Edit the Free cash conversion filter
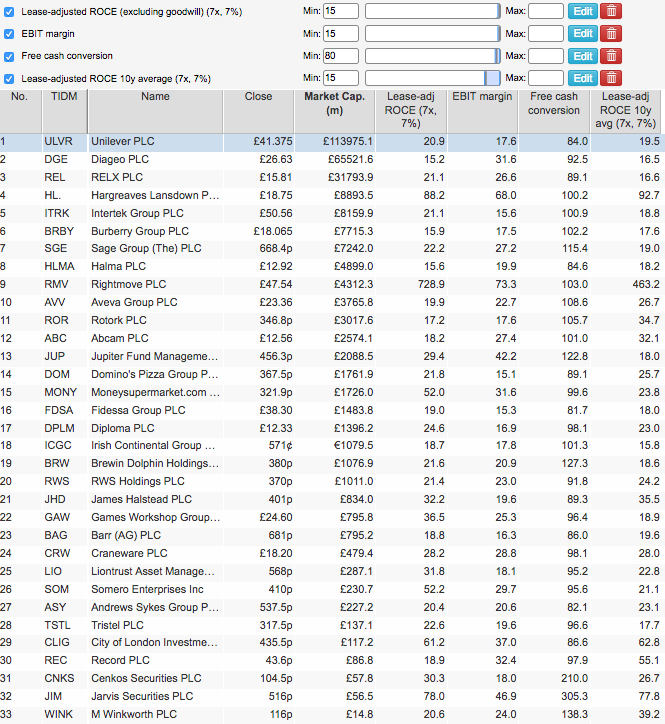Image resolution: width=665 pixels, height=724 pixels. pos(583,56)
